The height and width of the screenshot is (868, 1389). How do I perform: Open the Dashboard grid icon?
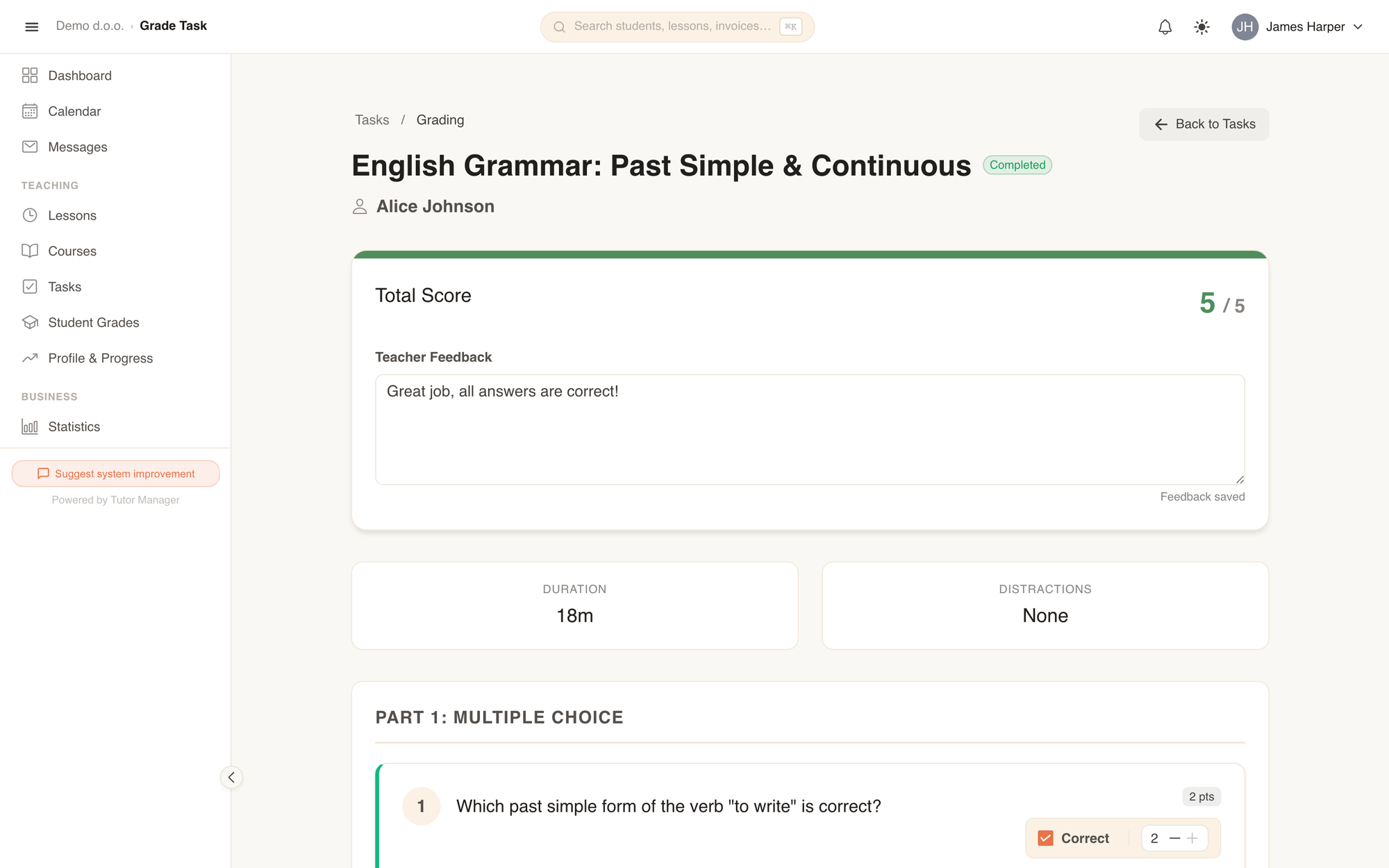tap(30, 76)
